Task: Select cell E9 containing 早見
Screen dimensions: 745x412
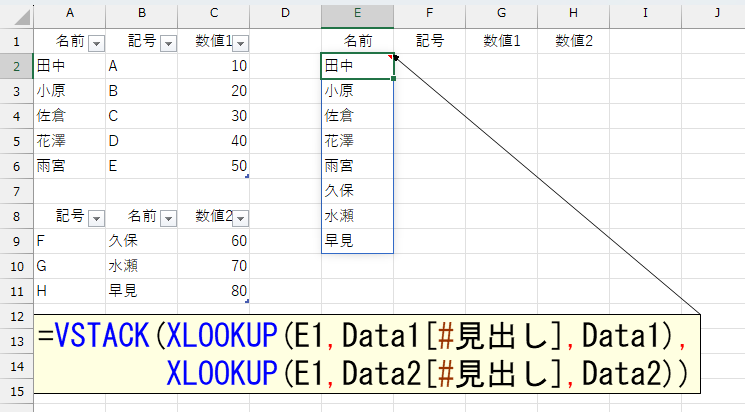Action: coord(357,241)
